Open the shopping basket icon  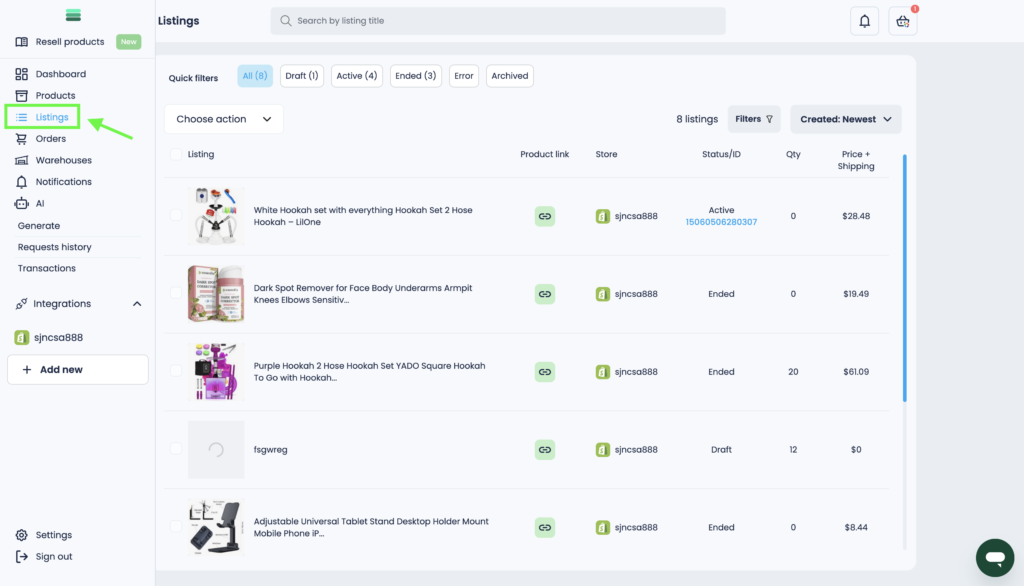pos(903,21)
